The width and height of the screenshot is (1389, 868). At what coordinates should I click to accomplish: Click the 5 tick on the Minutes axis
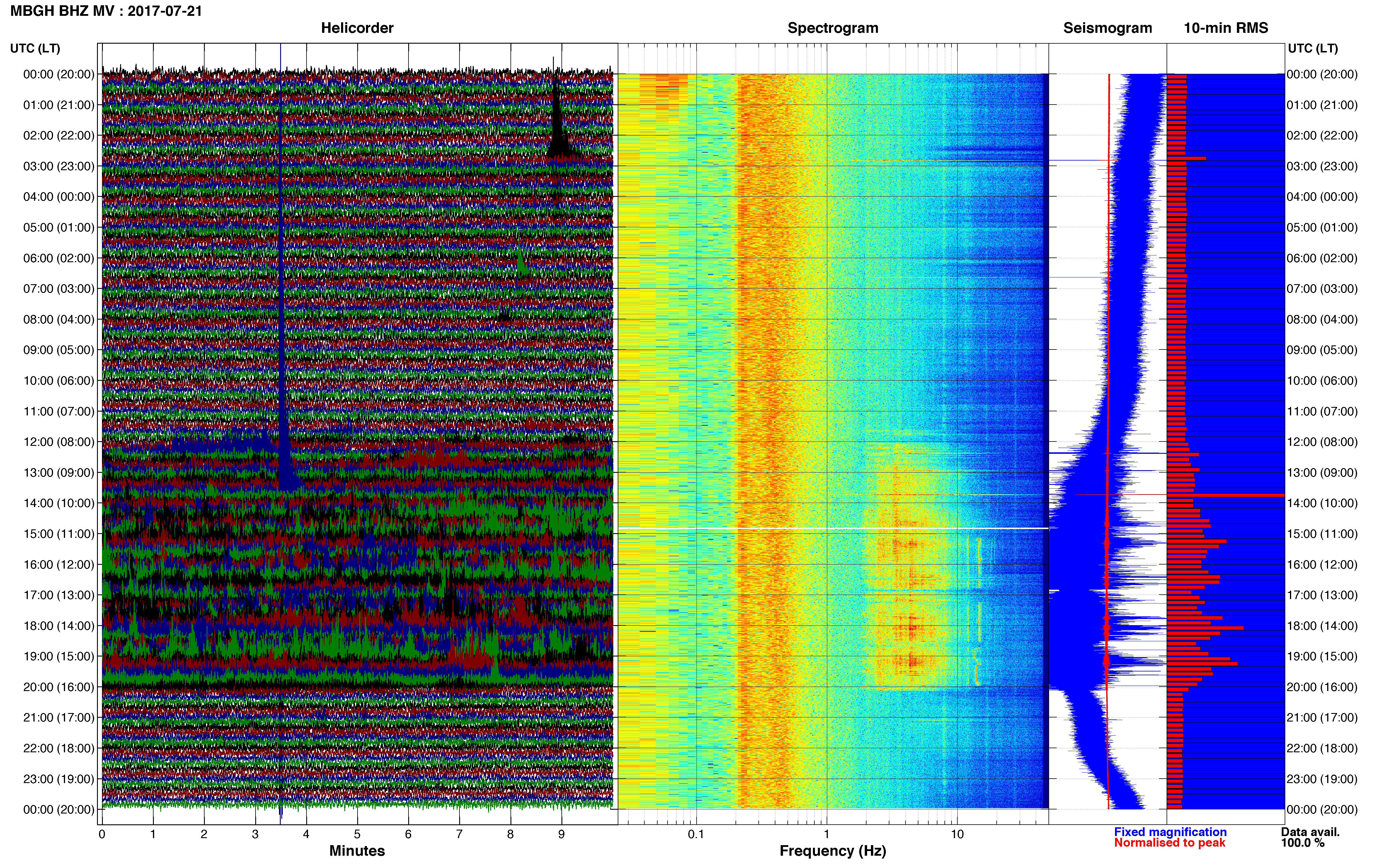coord(357,835)
